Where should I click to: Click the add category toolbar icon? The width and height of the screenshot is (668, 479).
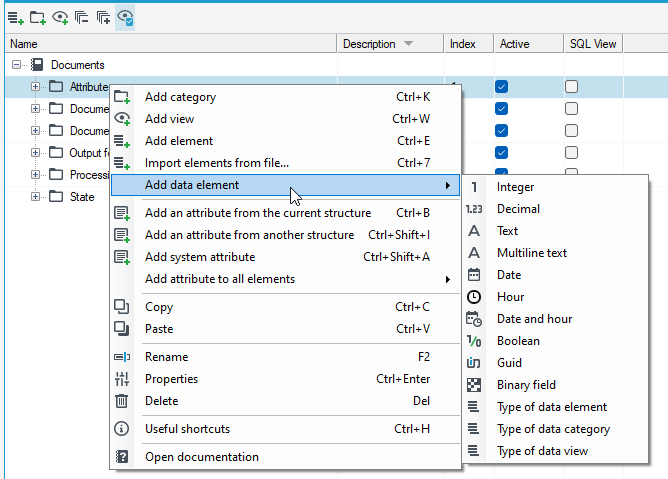37,18
